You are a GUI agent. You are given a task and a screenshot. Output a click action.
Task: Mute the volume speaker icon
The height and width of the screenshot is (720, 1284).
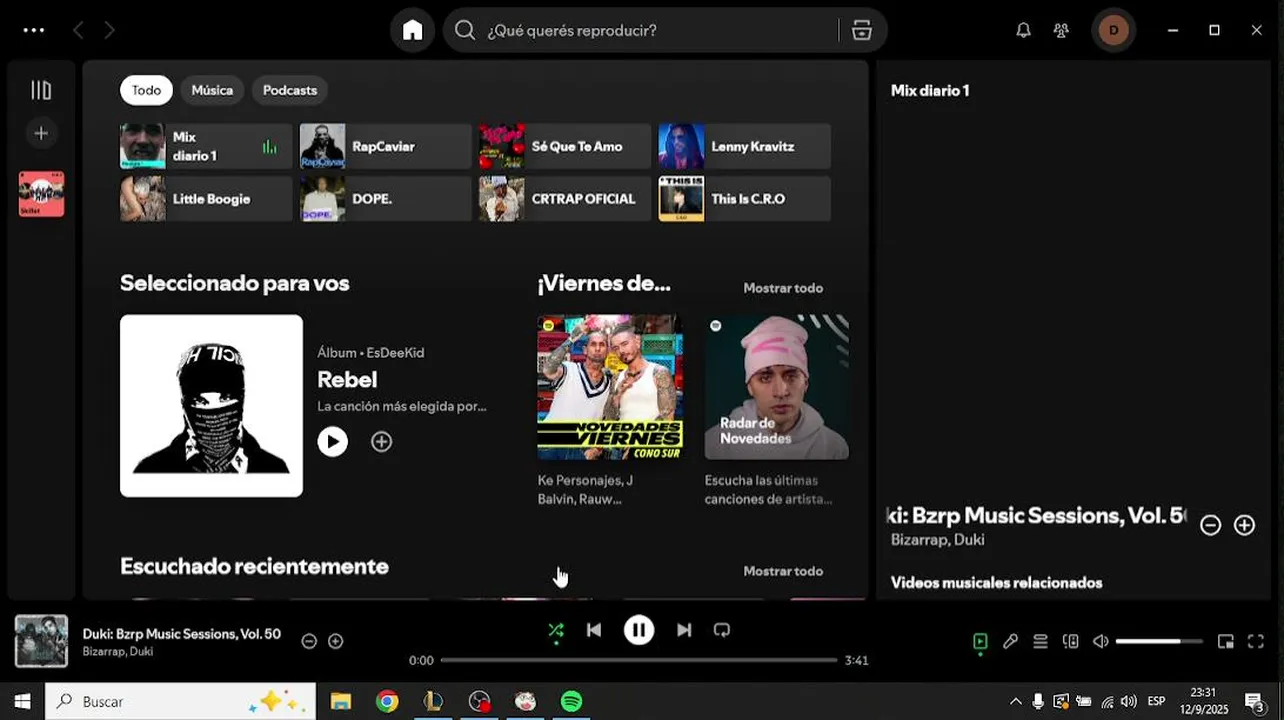[x=1101, y=641]
